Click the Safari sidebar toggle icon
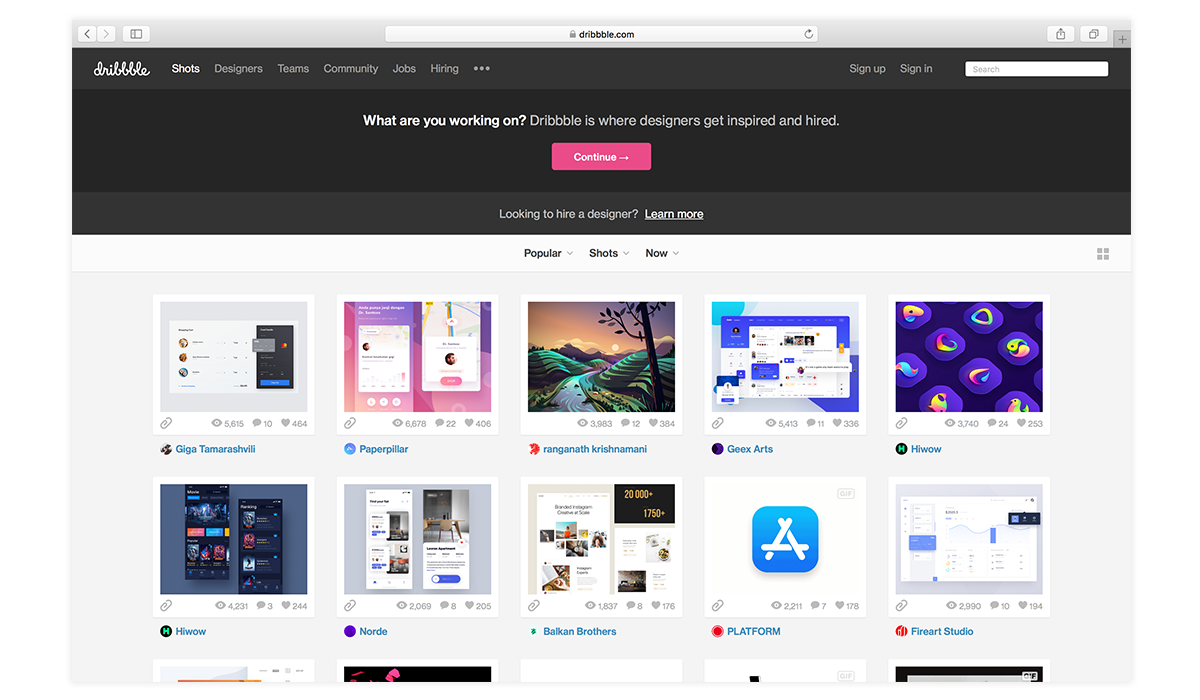 click(x=136, y=34)
